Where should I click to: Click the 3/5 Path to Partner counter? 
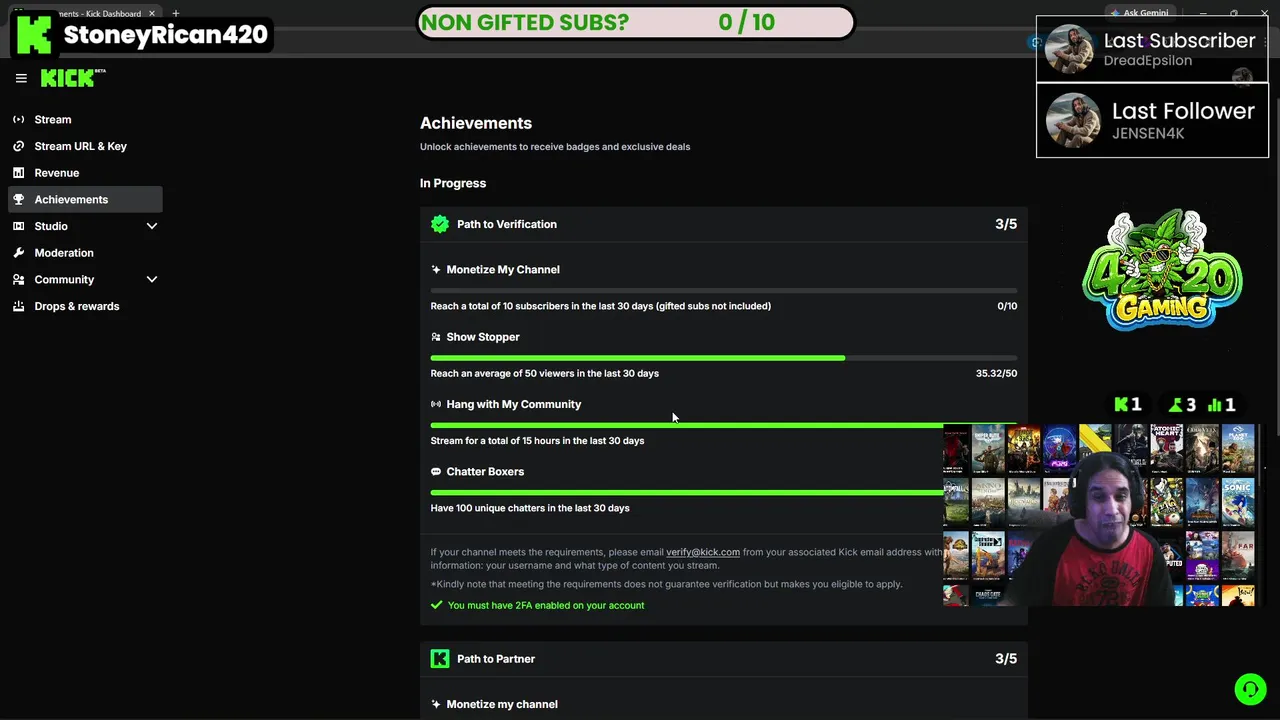(x=1006, y=658)
